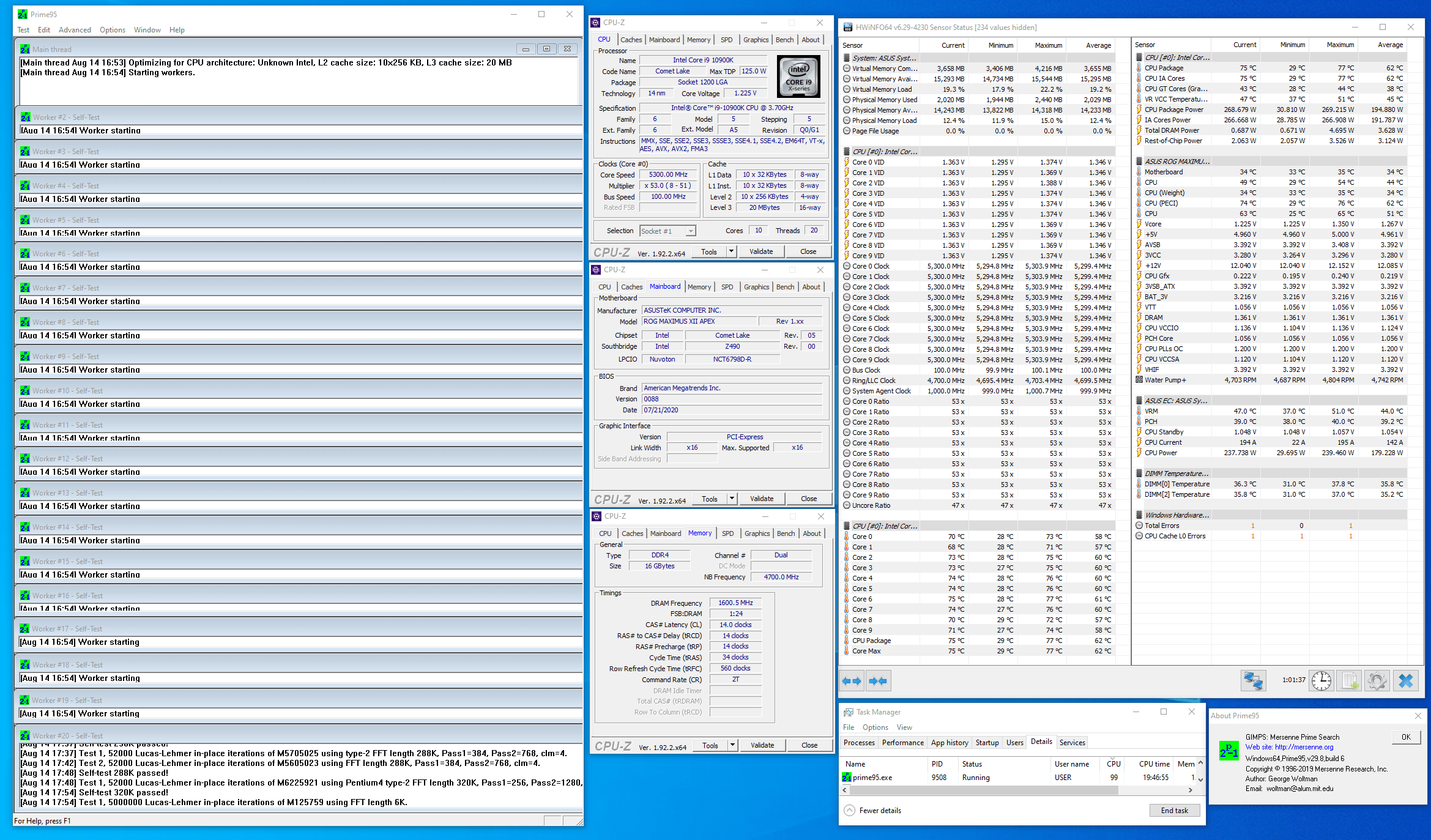The image size is (1431, 840).
Task: Open the Socket #1 selection combo box
Action: 668,231
